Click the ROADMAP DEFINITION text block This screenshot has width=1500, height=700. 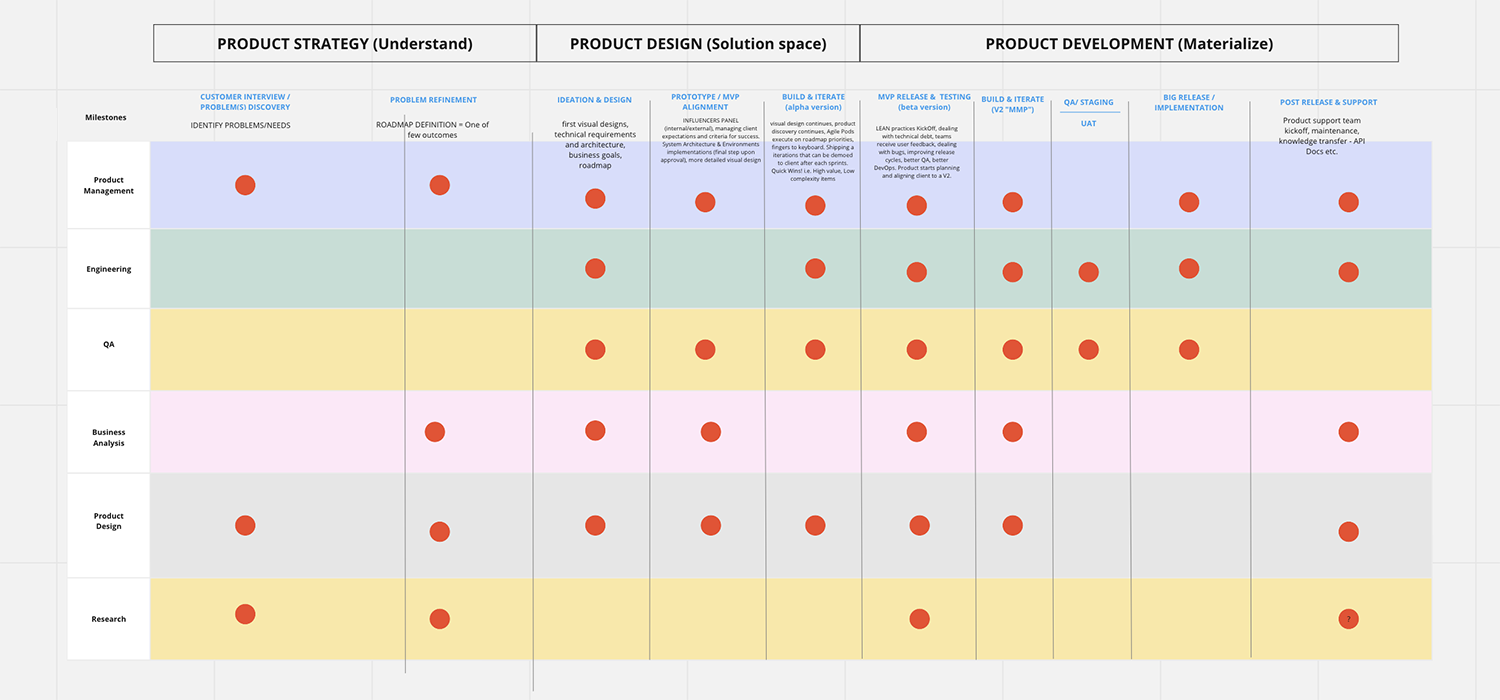tap(433, 130)
